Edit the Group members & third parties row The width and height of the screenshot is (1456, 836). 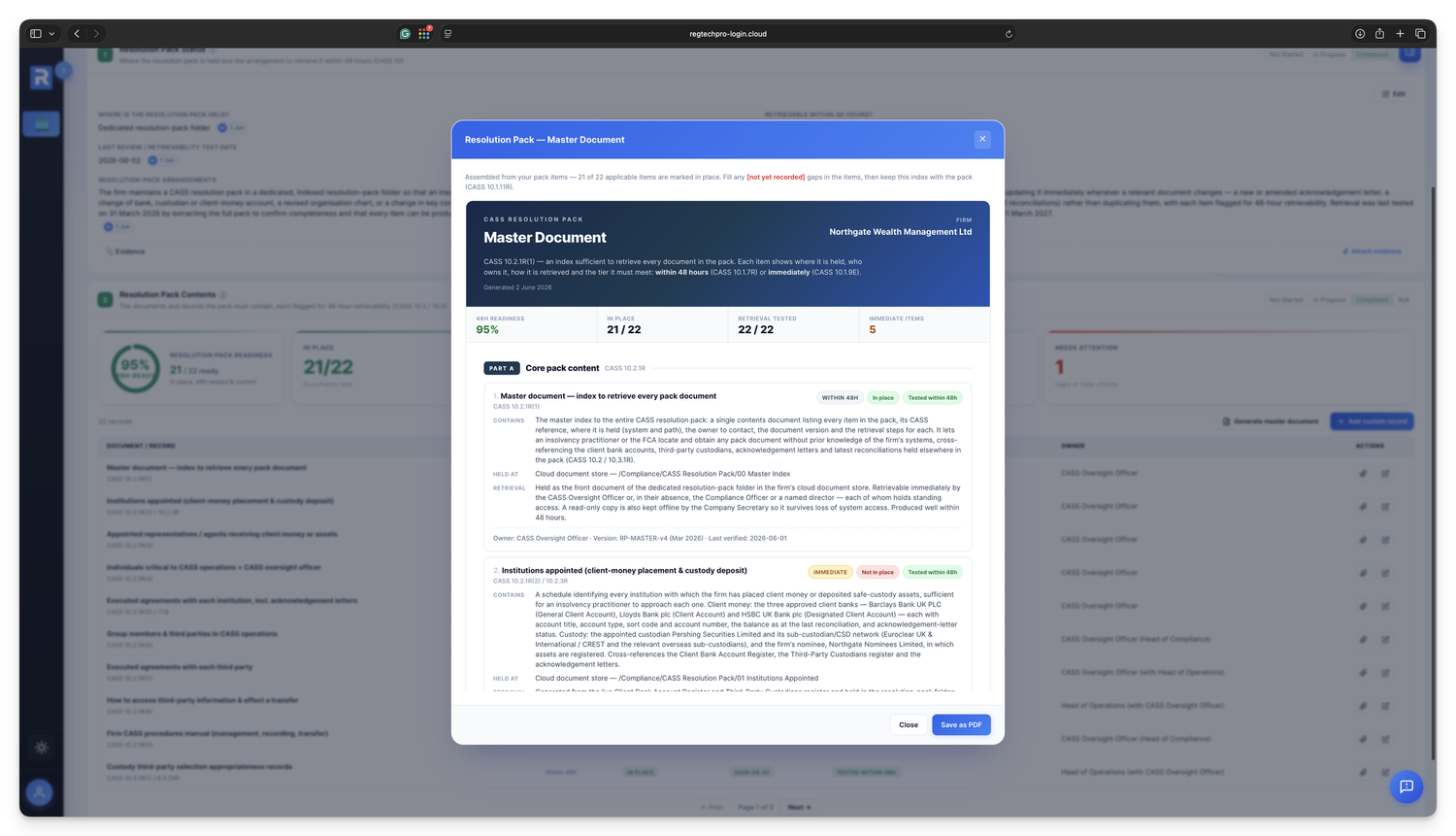[1385, 640]
